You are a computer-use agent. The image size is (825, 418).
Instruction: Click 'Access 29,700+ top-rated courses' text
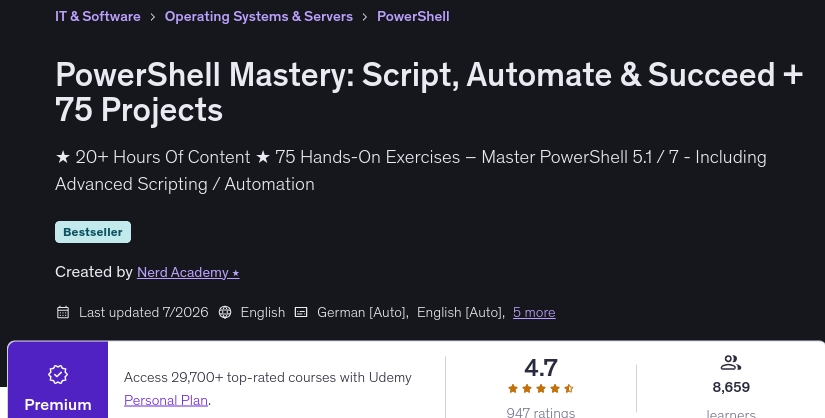tap(268, 377)
